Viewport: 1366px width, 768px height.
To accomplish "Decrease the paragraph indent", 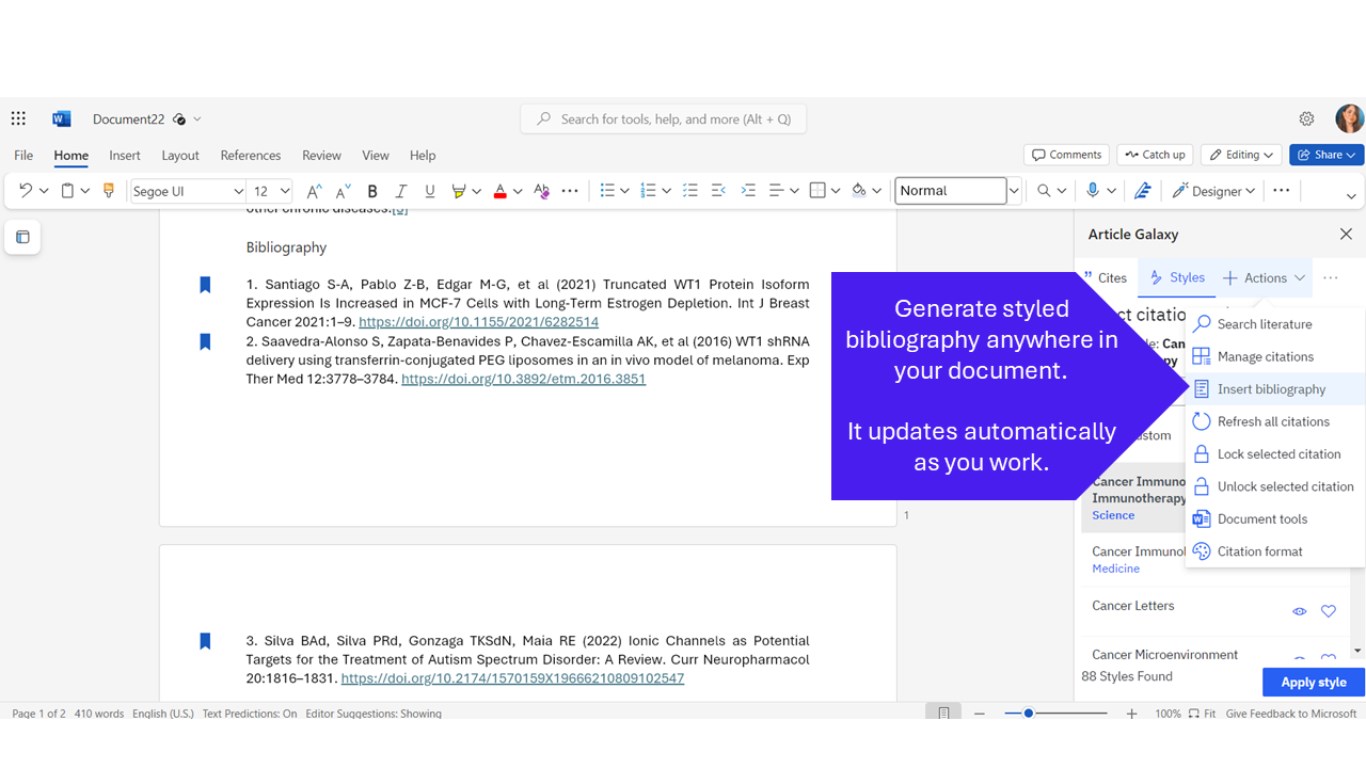I will (718, 191).
